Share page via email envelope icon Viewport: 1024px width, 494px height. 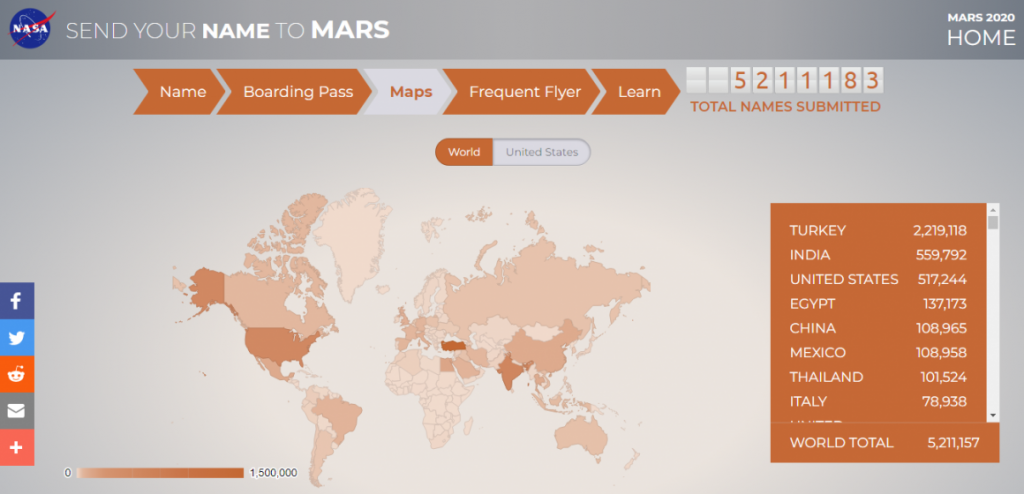click(17, 411)
